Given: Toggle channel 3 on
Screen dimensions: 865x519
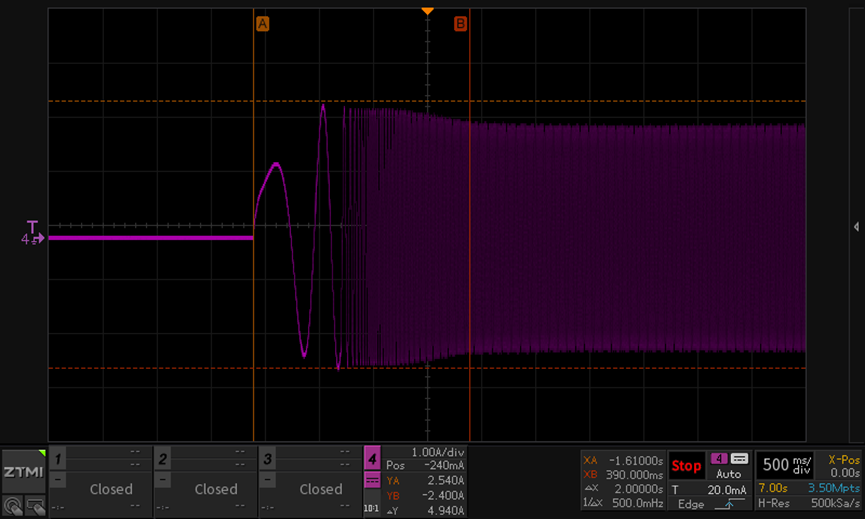Looking at the screenshot, I should (267, 459).
